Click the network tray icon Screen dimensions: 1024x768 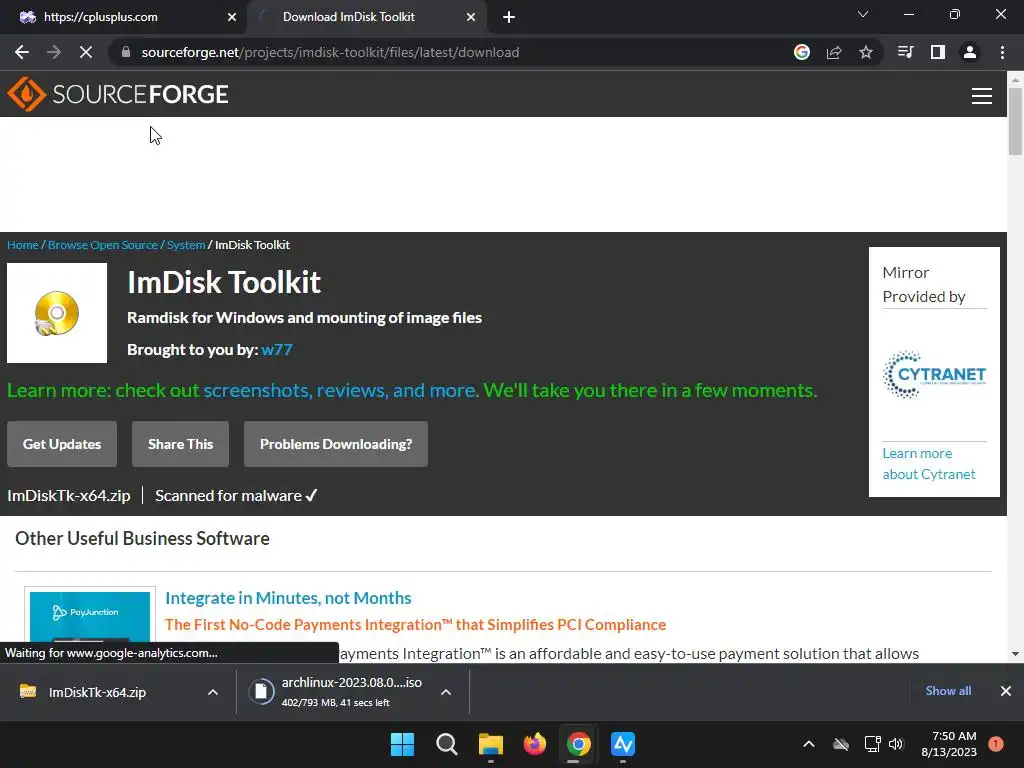[872, 744]
